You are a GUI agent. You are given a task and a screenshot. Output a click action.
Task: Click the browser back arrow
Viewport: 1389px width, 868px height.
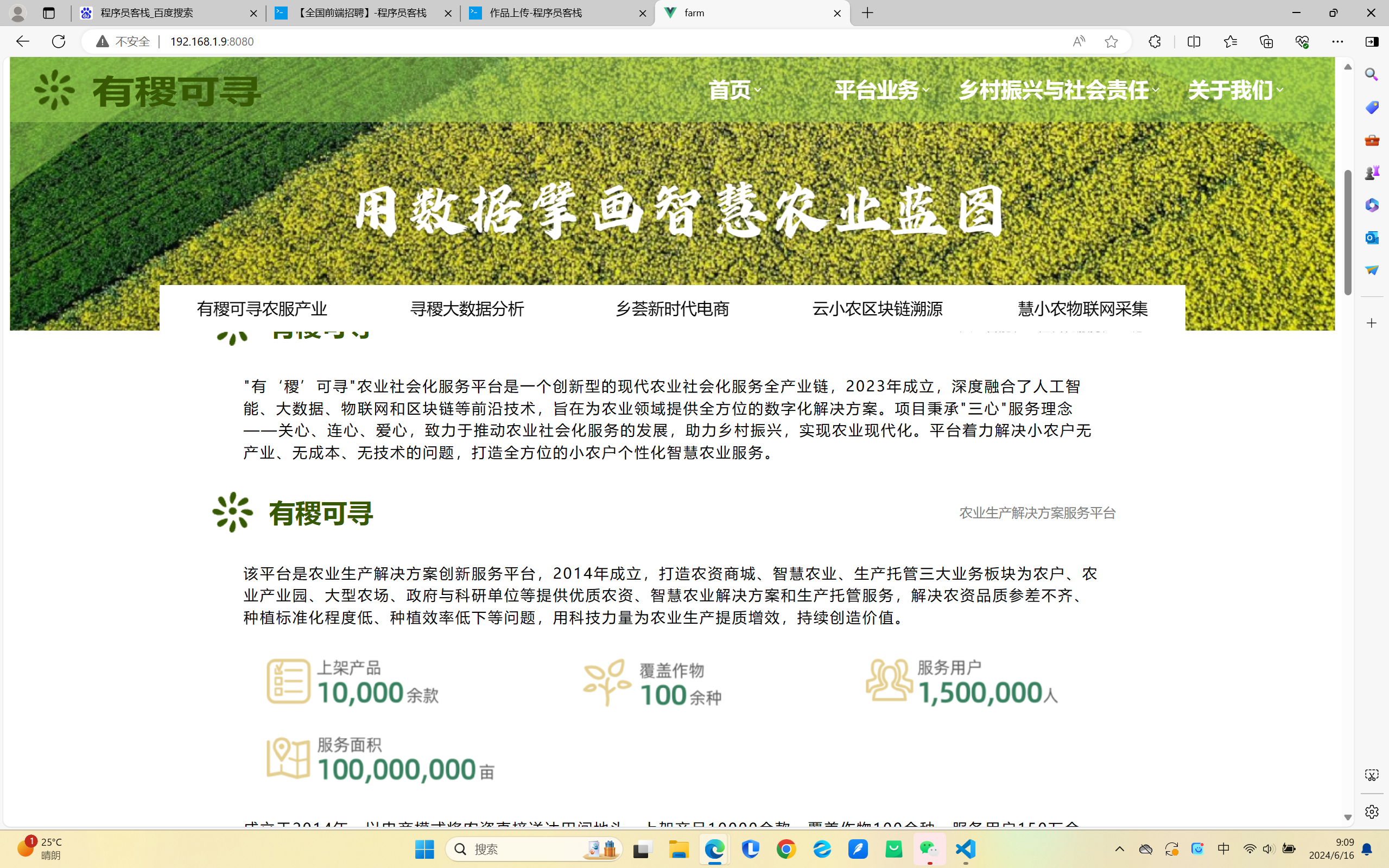click(22, 41)
